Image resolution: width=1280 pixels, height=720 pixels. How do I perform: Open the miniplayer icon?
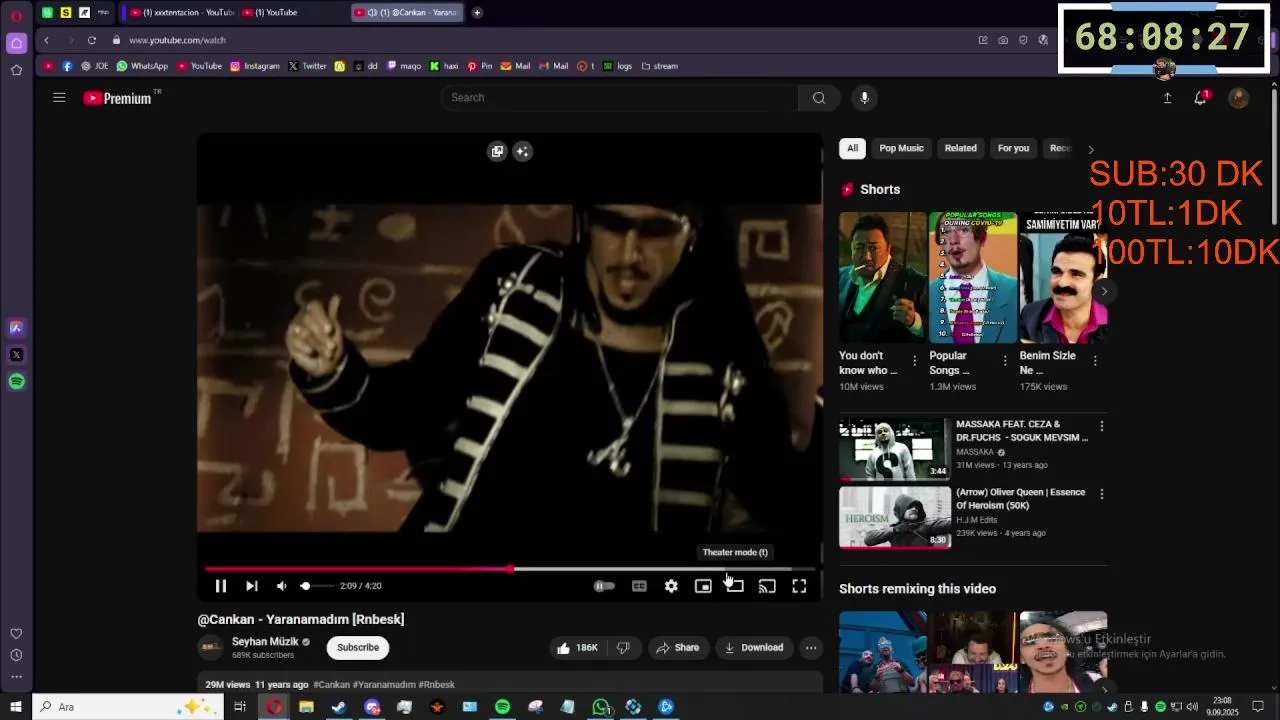703,586
